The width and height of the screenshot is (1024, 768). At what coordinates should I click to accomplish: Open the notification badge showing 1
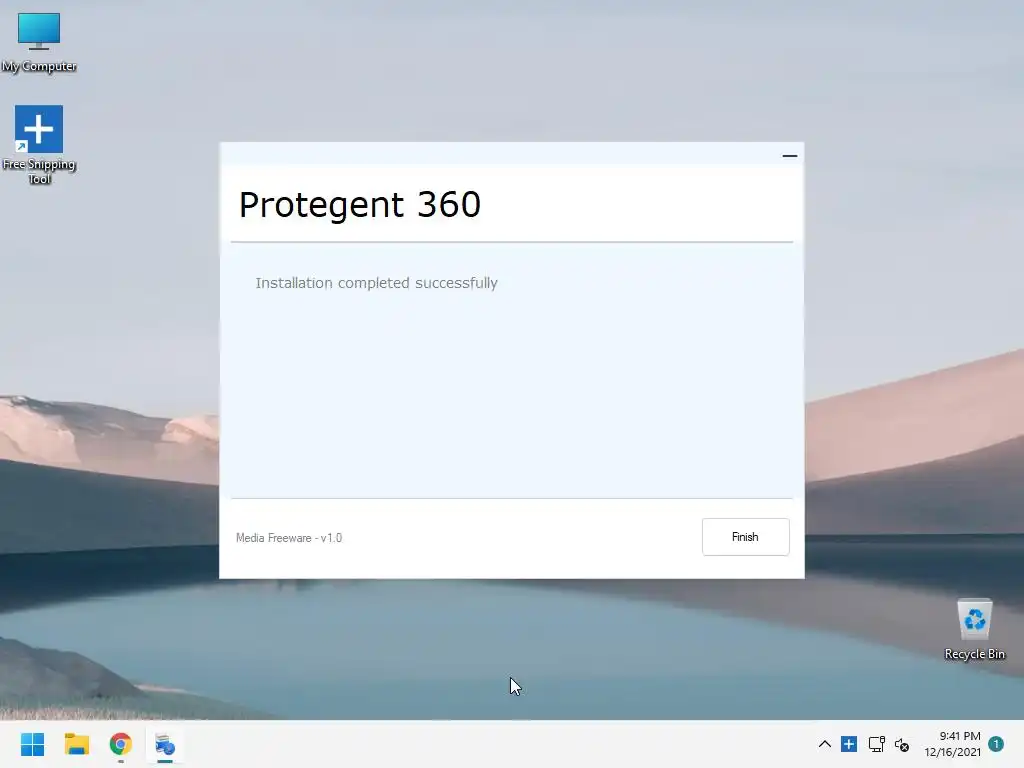pyautogui.click(x=996, y=744)
